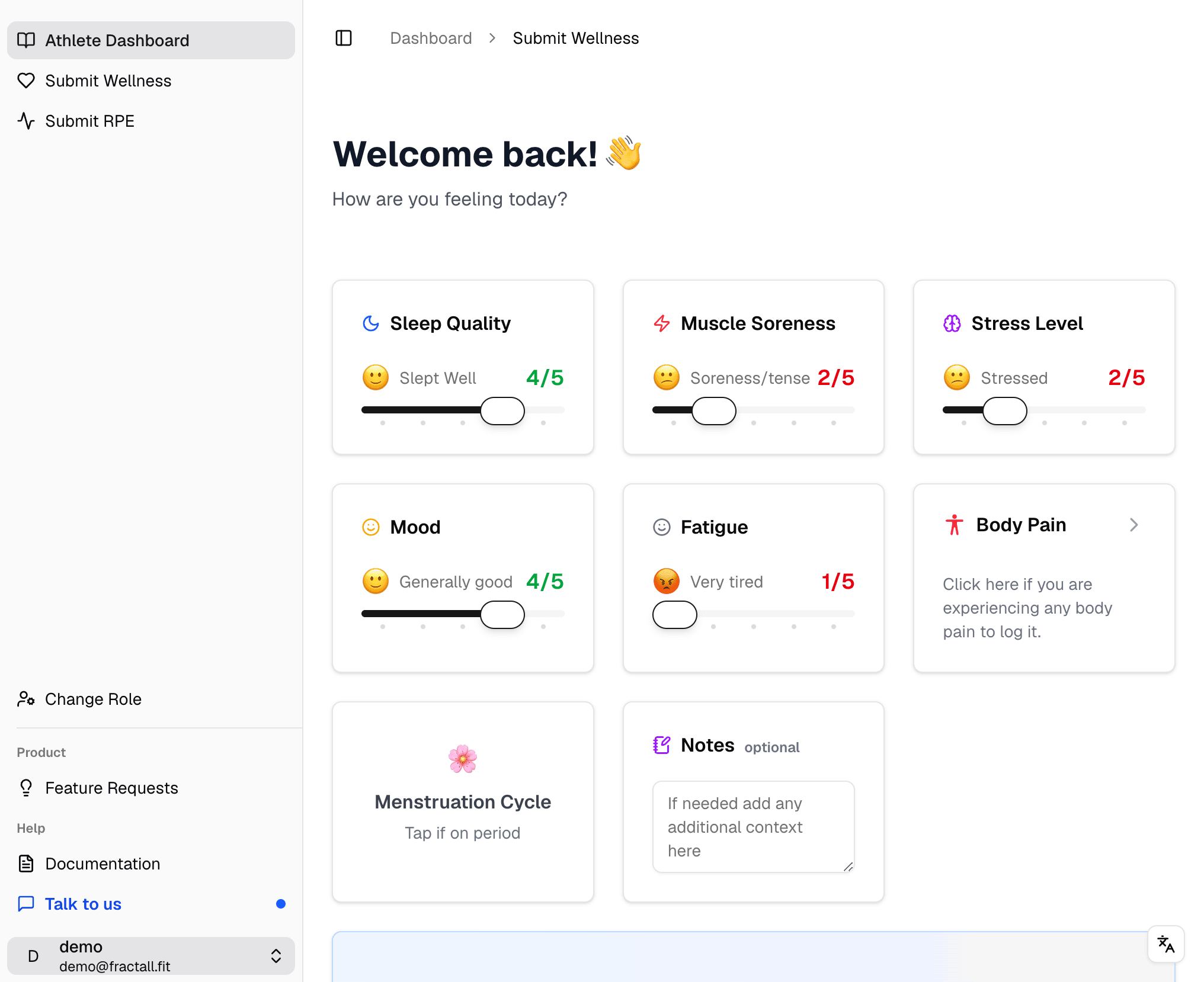Toggle Menstruation Cycle period card

463,802
